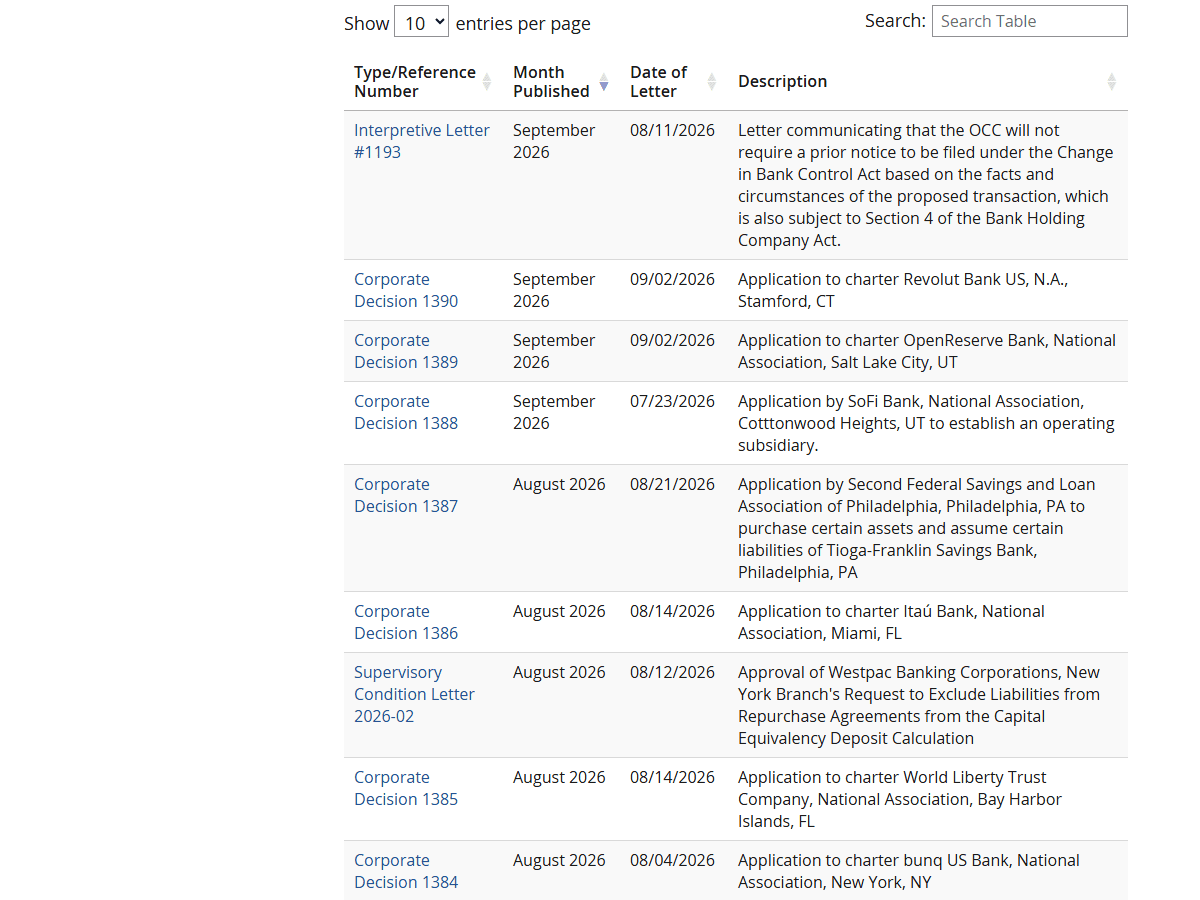Screen dimensions: 1200x900
Task: Select the date 07/23/2026 cell
Action: (x=672, y=401)
